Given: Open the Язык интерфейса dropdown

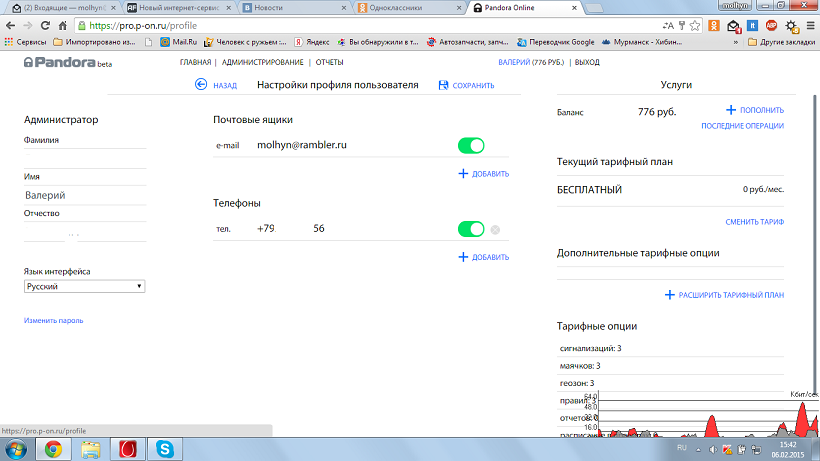Looking at the screenshot, I should (84, 286).
